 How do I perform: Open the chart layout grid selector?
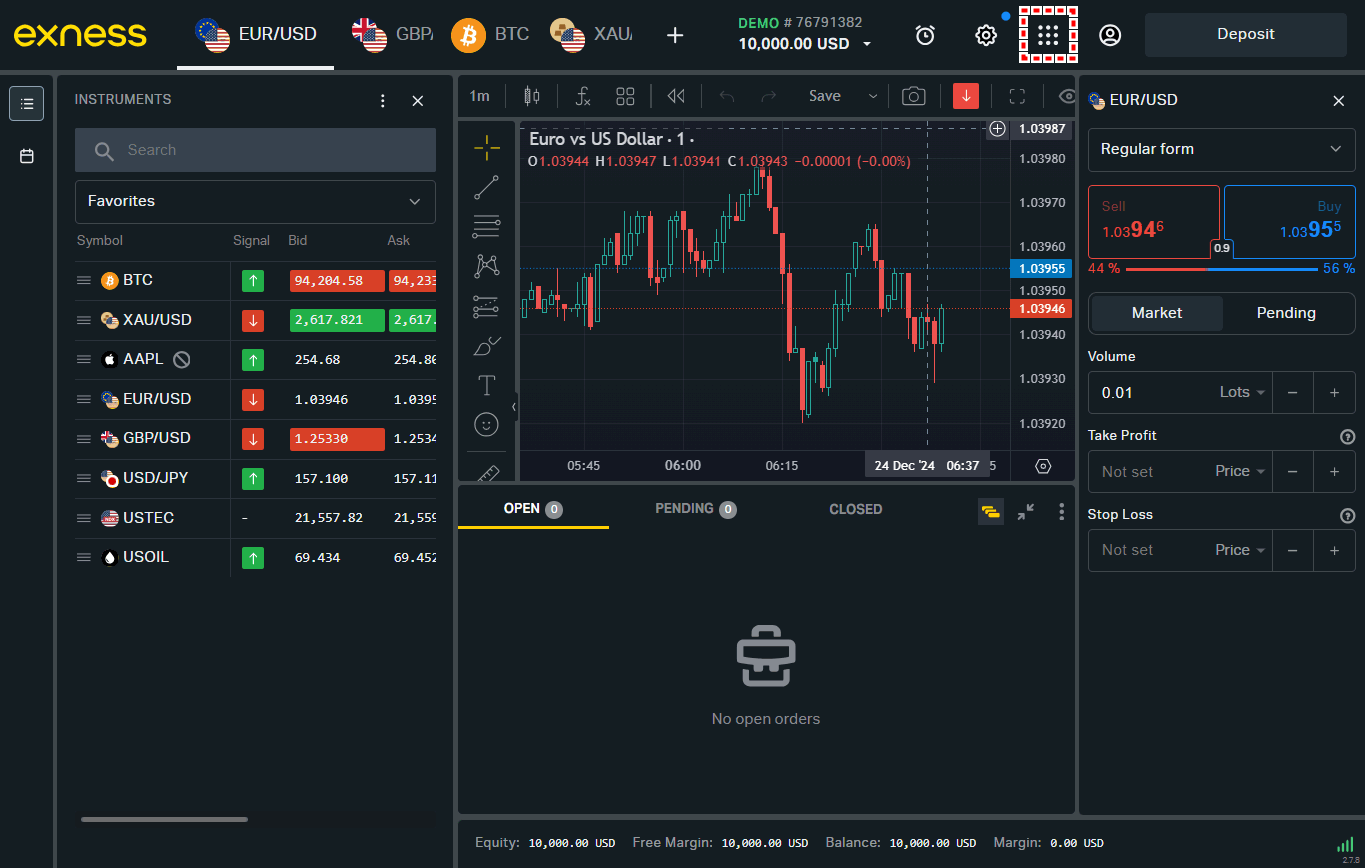point(625,96)
